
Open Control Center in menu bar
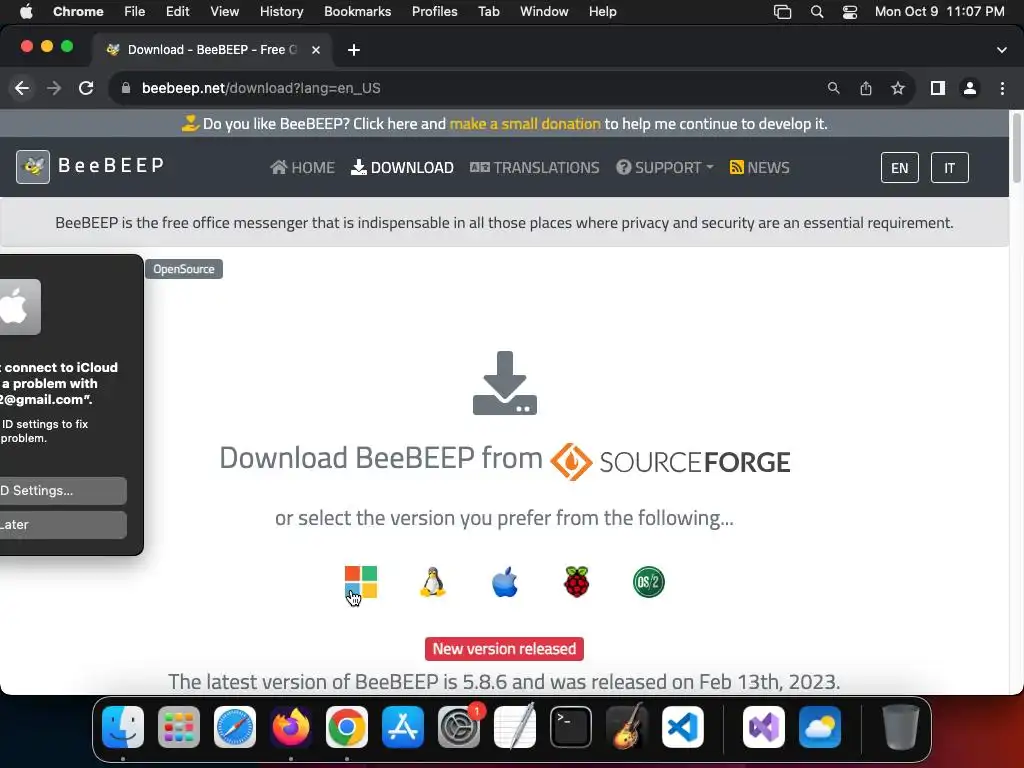(850, 12)
